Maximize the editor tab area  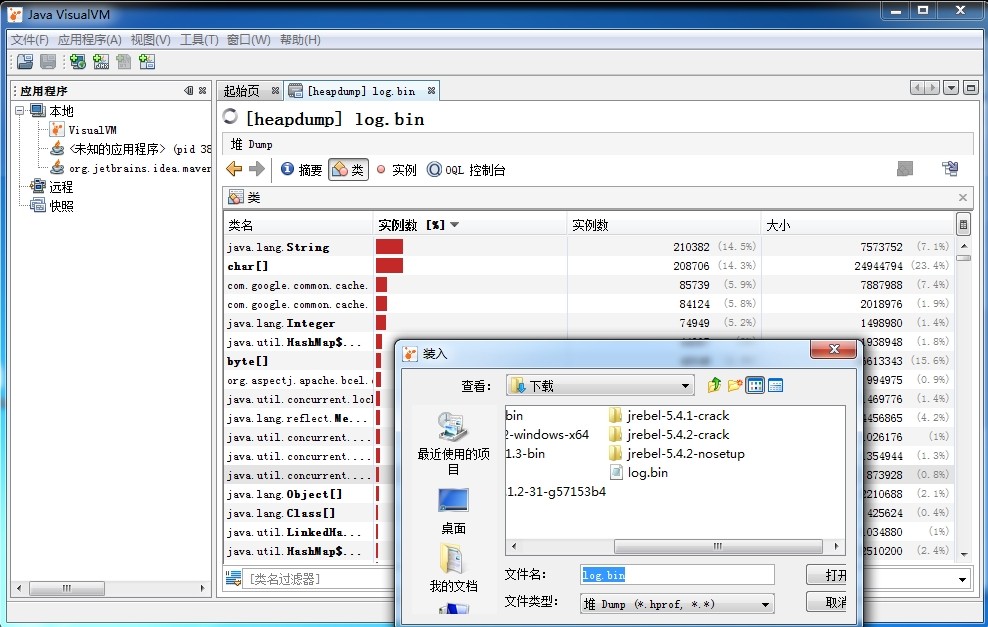tap(971, 88)
